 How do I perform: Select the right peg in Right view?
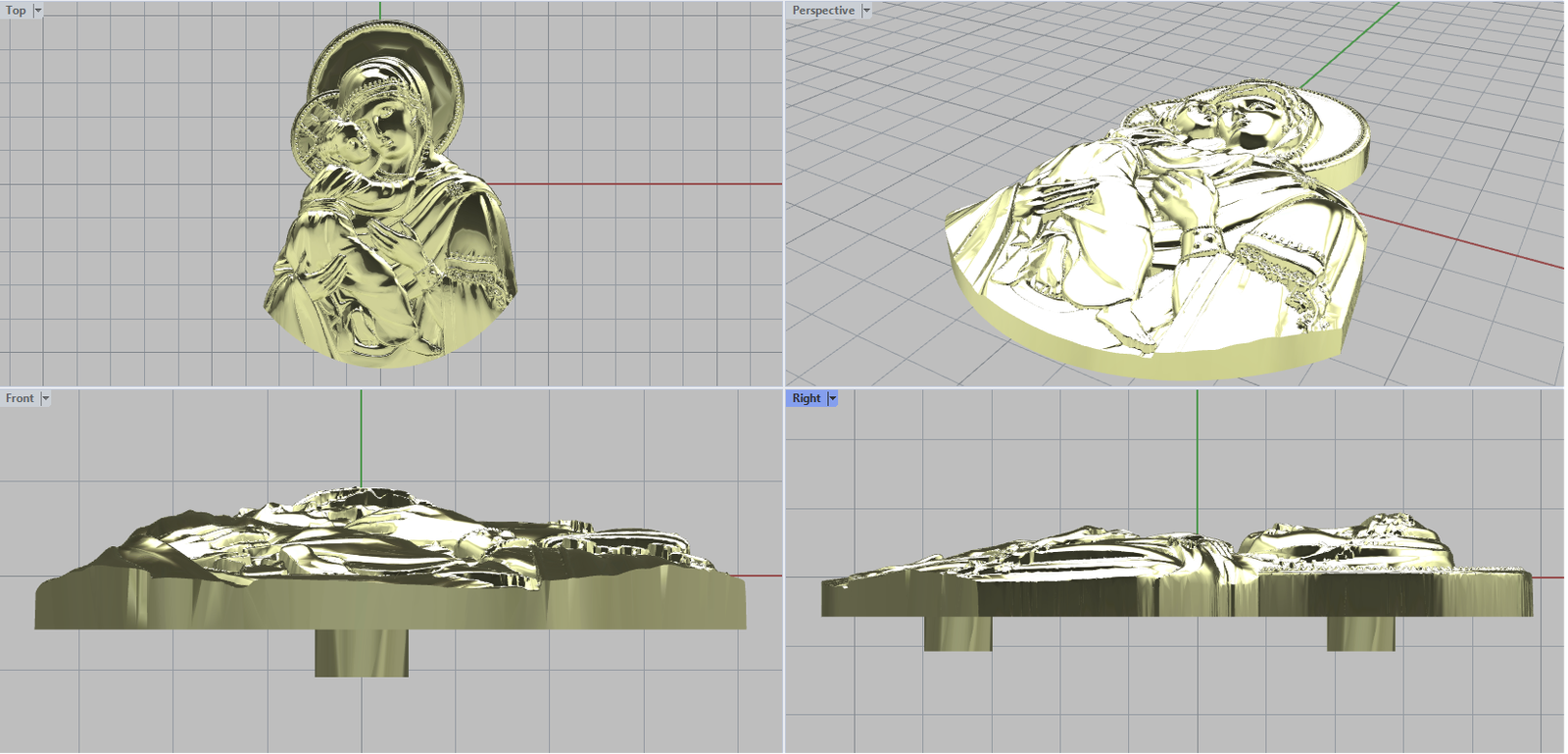point(1360,633)
